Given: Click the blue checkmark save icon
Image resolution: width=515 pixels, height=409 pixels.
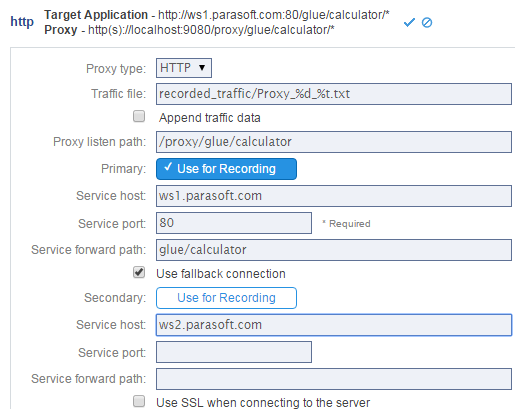Looking at the screenshot, I should click(409, 22).
